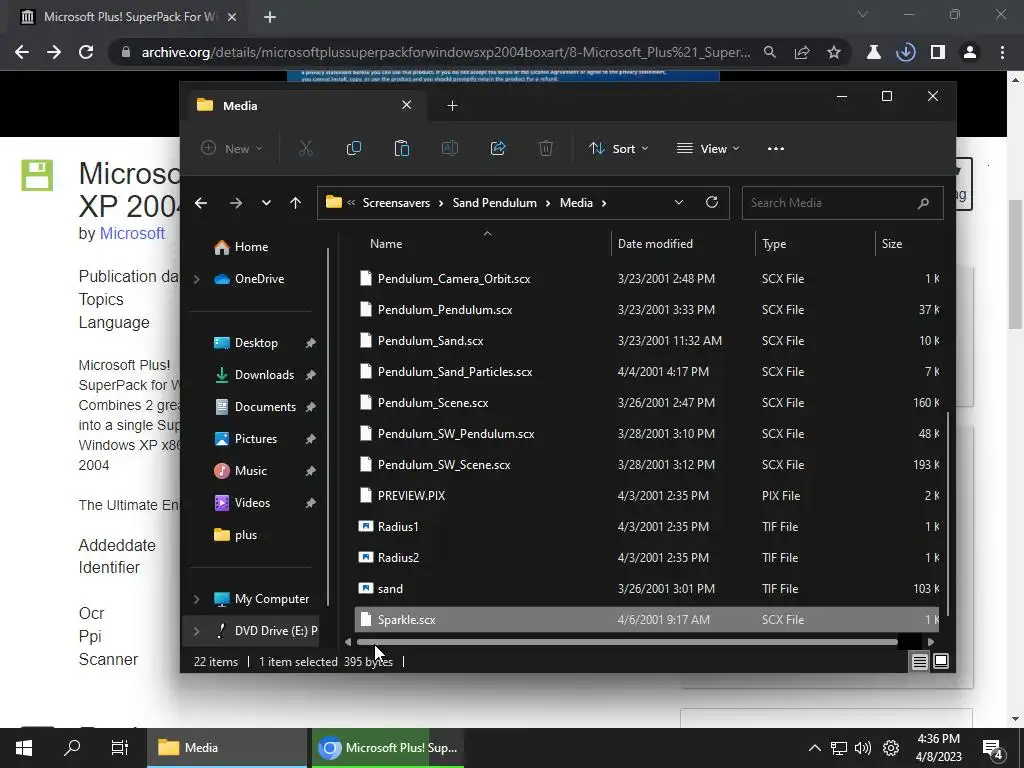Viewport: 1024px width, 768px height.
Task: Go up one folder level
Action: 295,203
